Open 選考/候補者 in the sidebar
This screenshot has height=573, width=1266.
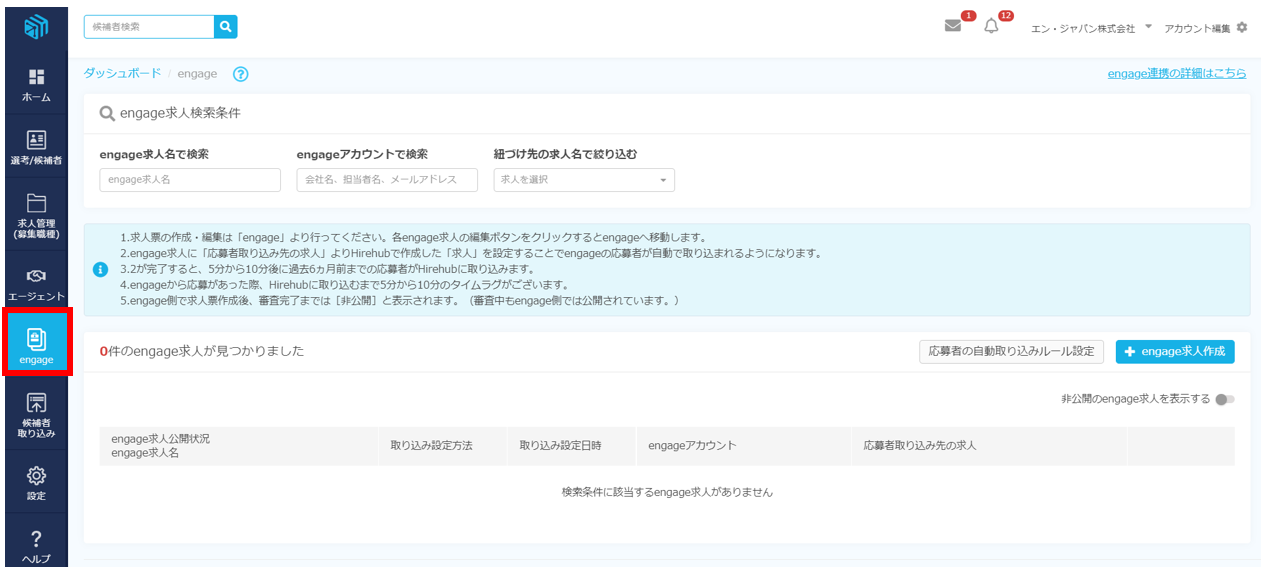pyautogui.click(x=36, y=141)
